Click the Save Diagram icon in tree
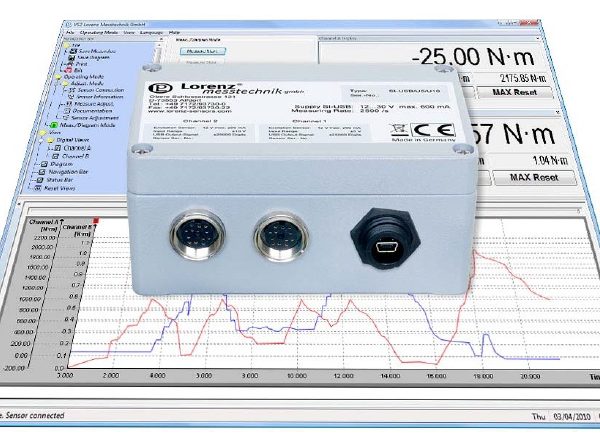The height and width of the screenshot is (446, 600). tap(74, 57)
